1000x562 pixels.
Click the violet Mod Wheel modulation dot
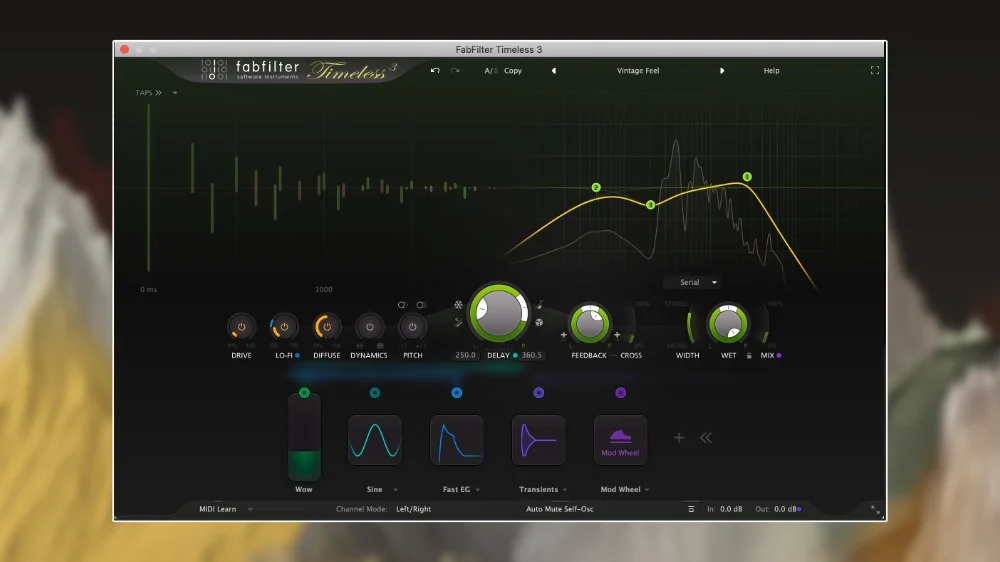(x=621, y=393)
